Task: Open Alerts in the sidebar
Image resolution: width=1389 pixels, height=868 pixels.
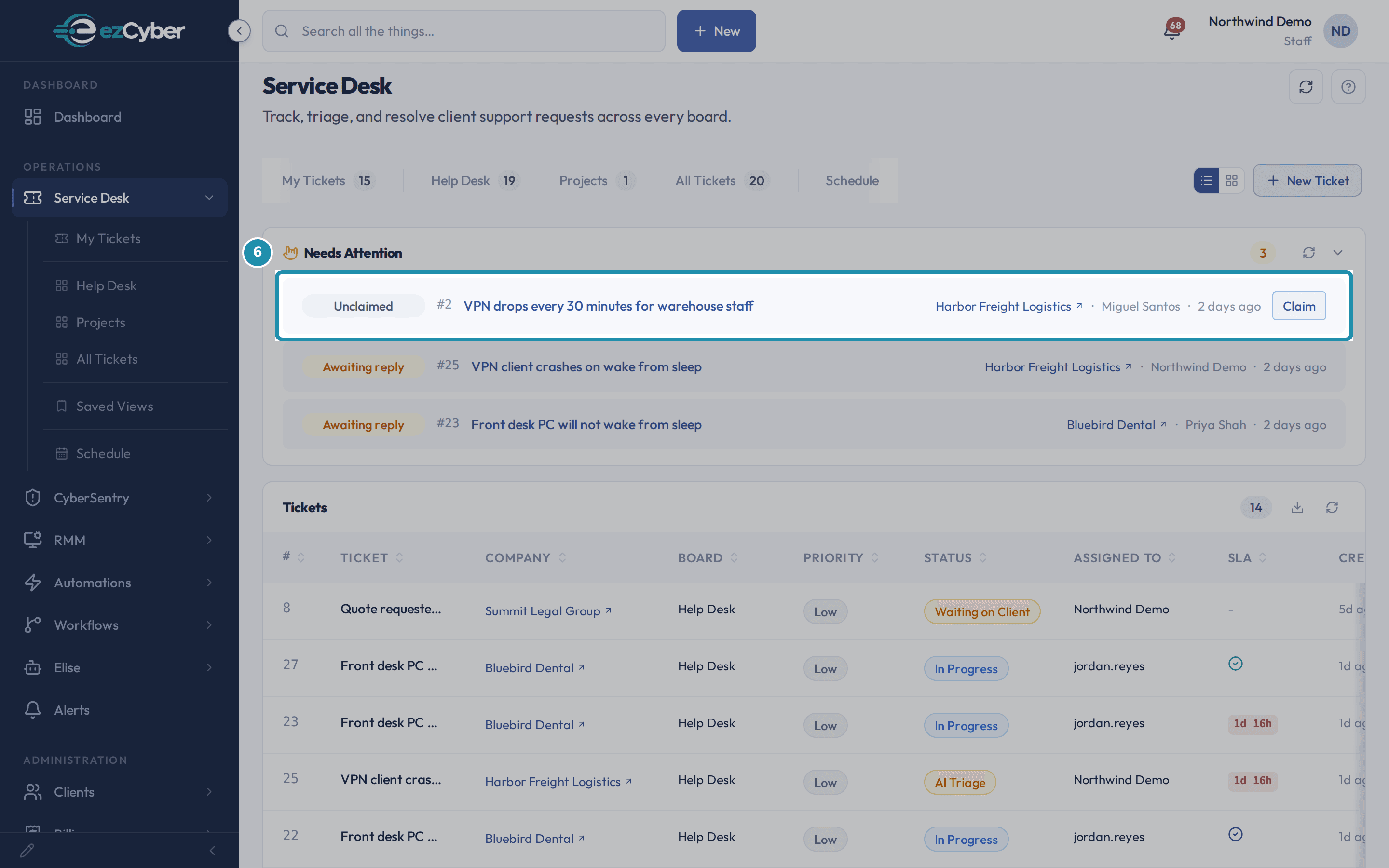Action: point(120,710)
